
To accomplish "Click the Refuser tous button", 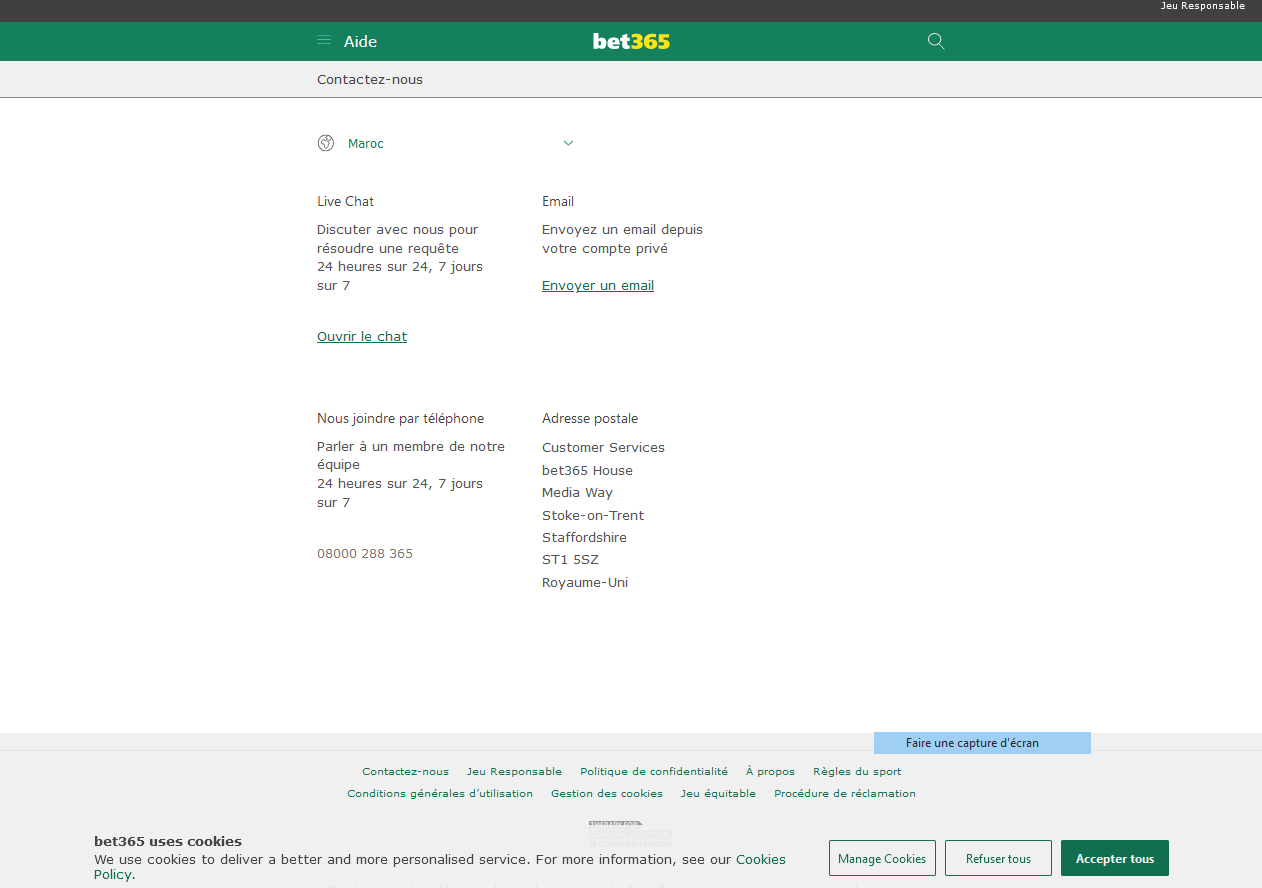I will tap(998, 859).
